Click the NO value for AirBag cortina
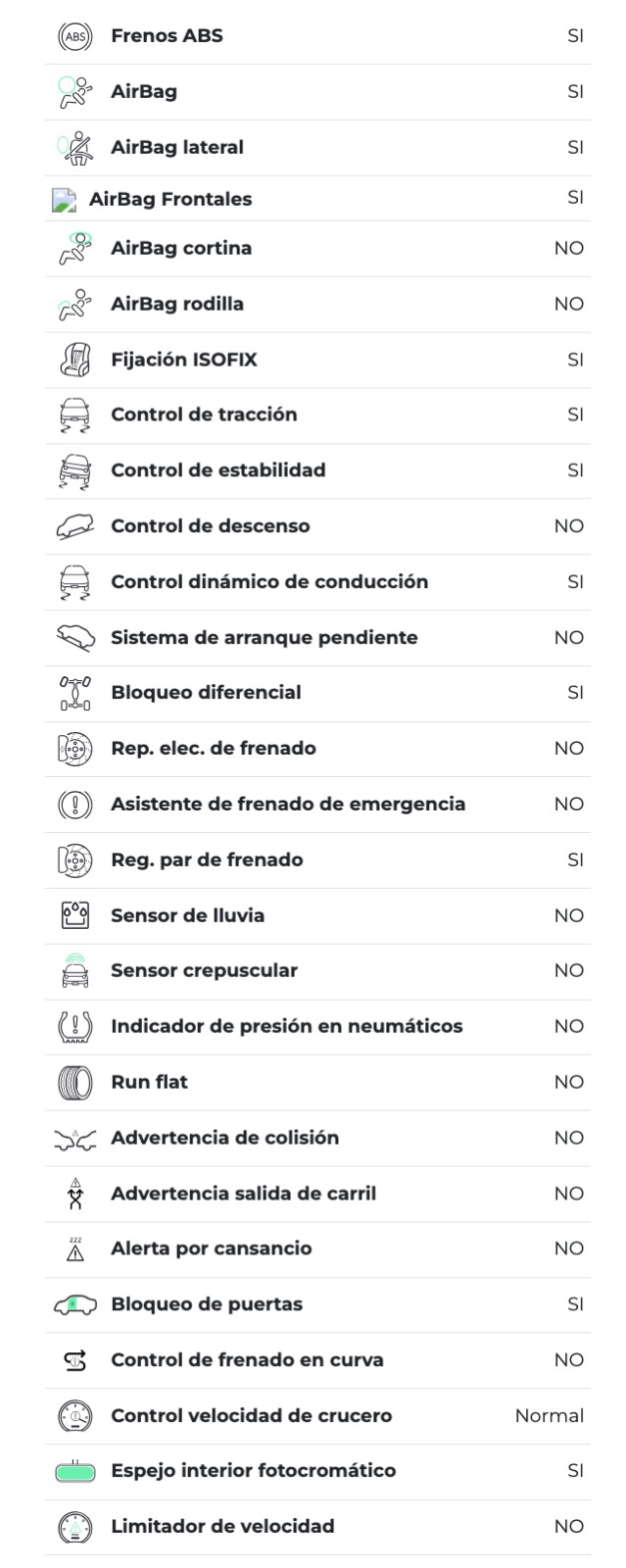The height and width of the screenshot is (1568, 626). coord(568,248)
